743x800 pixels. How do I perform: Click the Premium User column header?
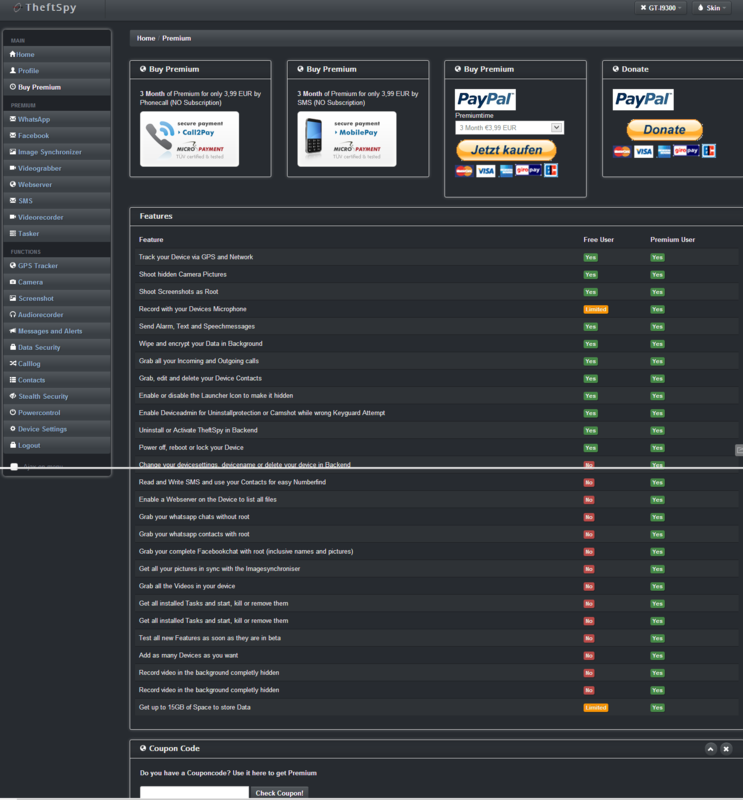point(673,239)
